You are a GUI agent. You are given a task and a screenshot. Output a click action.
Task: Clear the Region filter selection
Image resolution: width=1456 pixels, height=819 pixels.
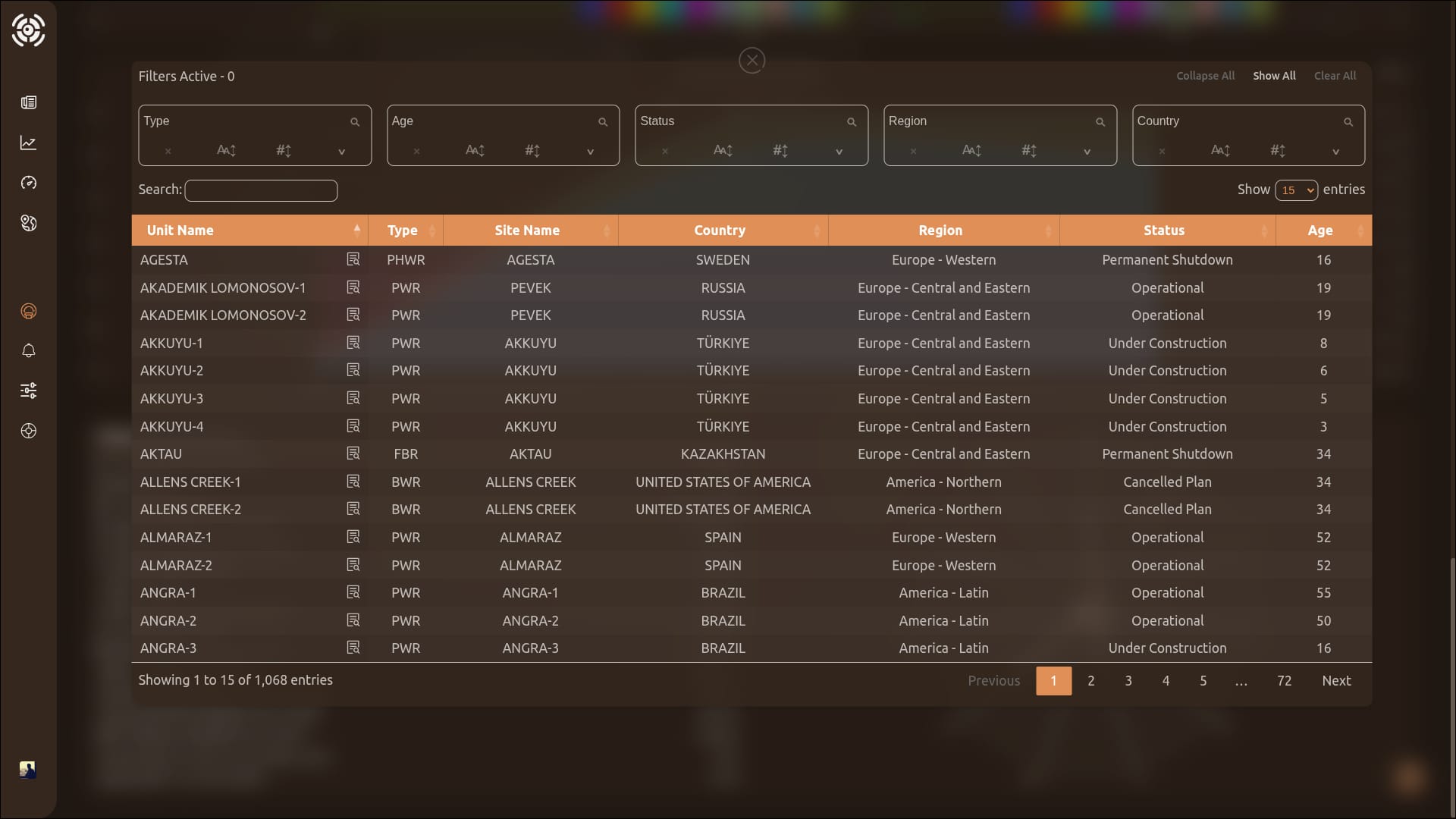tap(913, 151)
